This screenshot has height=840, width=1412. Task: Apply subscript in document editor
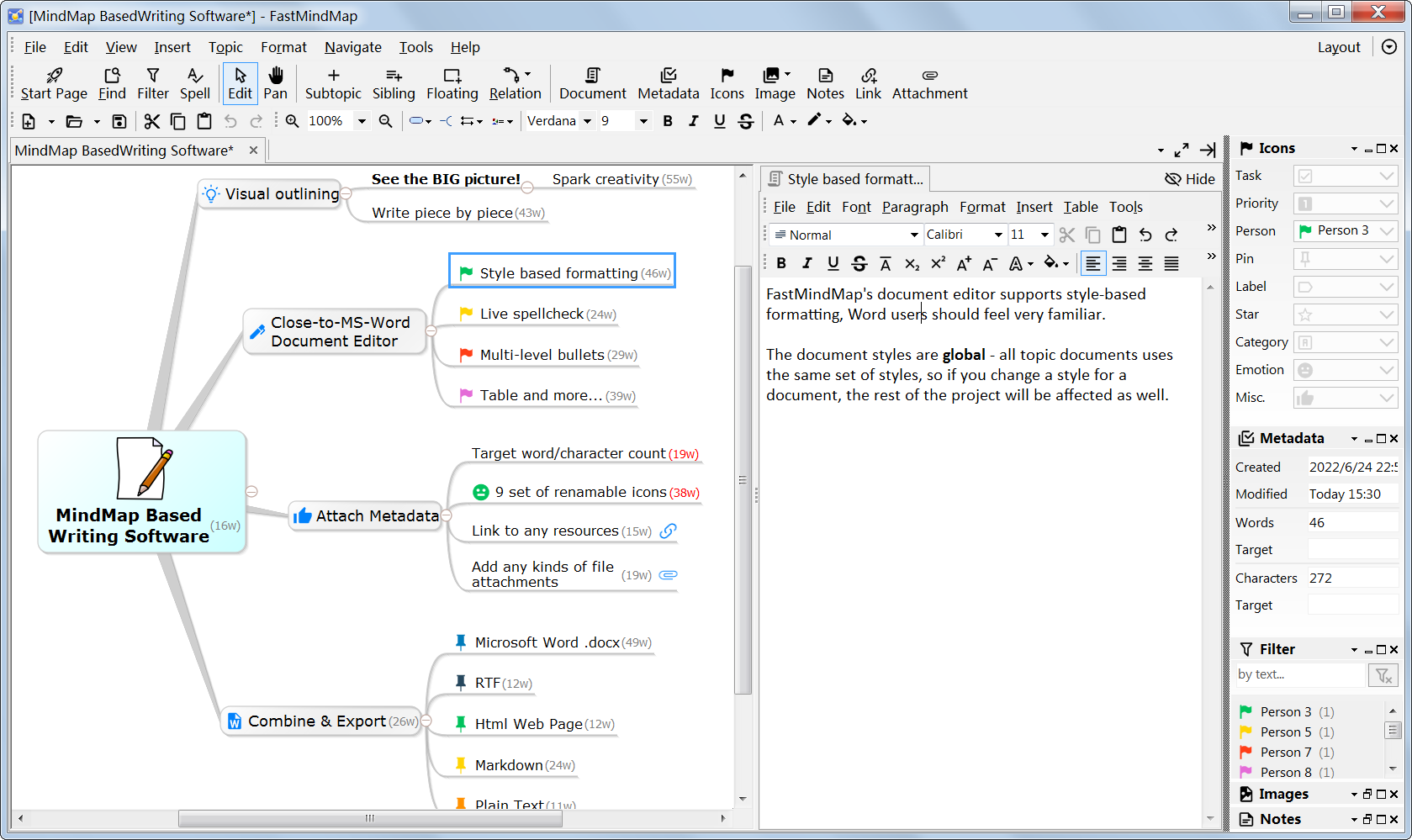912,264
